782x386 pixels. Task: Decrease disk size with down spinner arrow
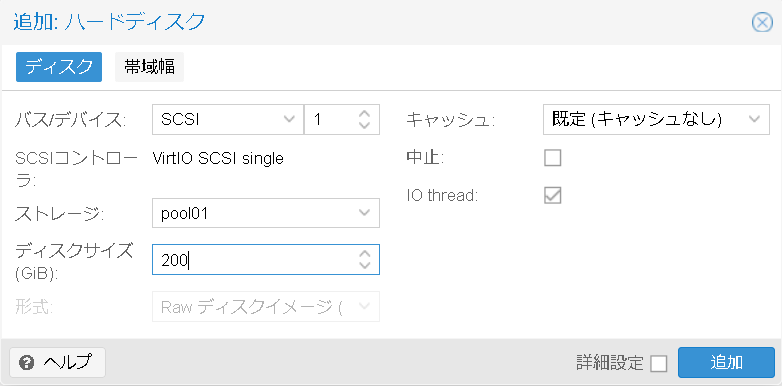(365, 265)
